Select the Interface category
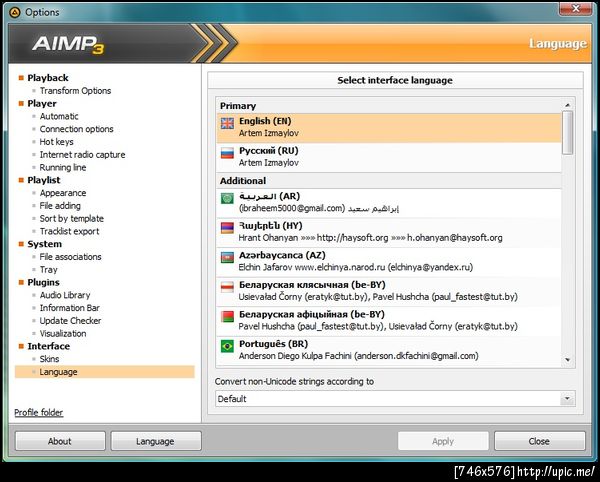 pyautogui.click(x=49, y=346)
